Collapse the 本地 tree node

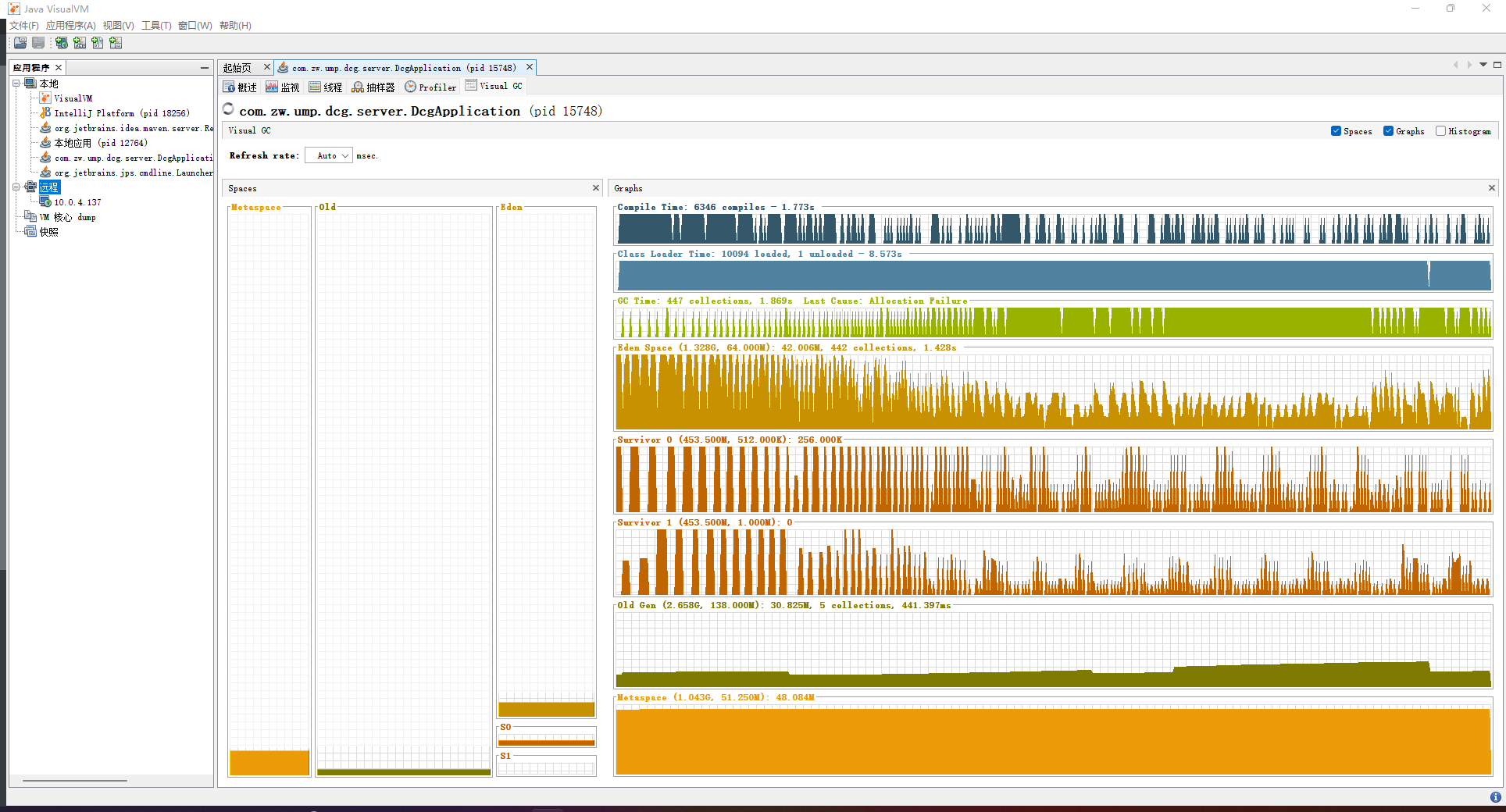[16, 84]
